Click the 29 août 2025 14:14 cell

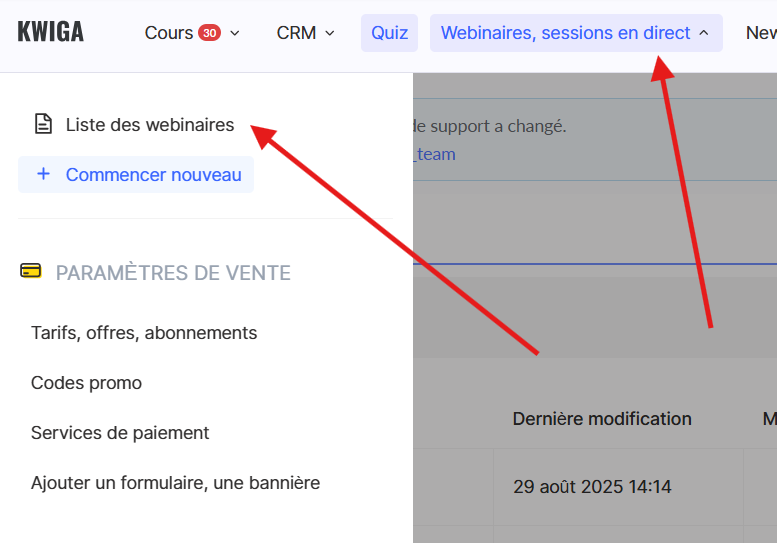pos(592,487)
